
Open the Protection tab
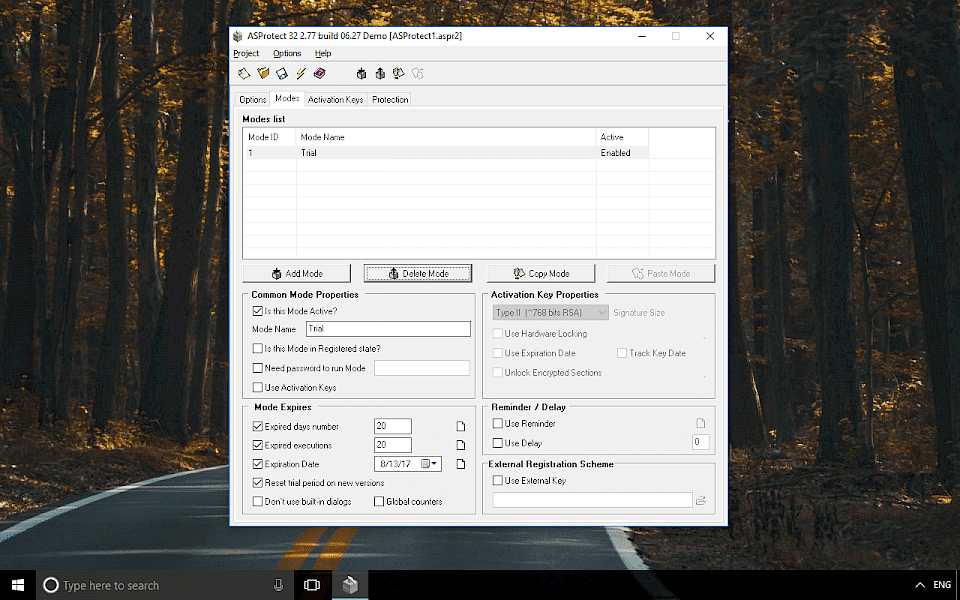390,99
